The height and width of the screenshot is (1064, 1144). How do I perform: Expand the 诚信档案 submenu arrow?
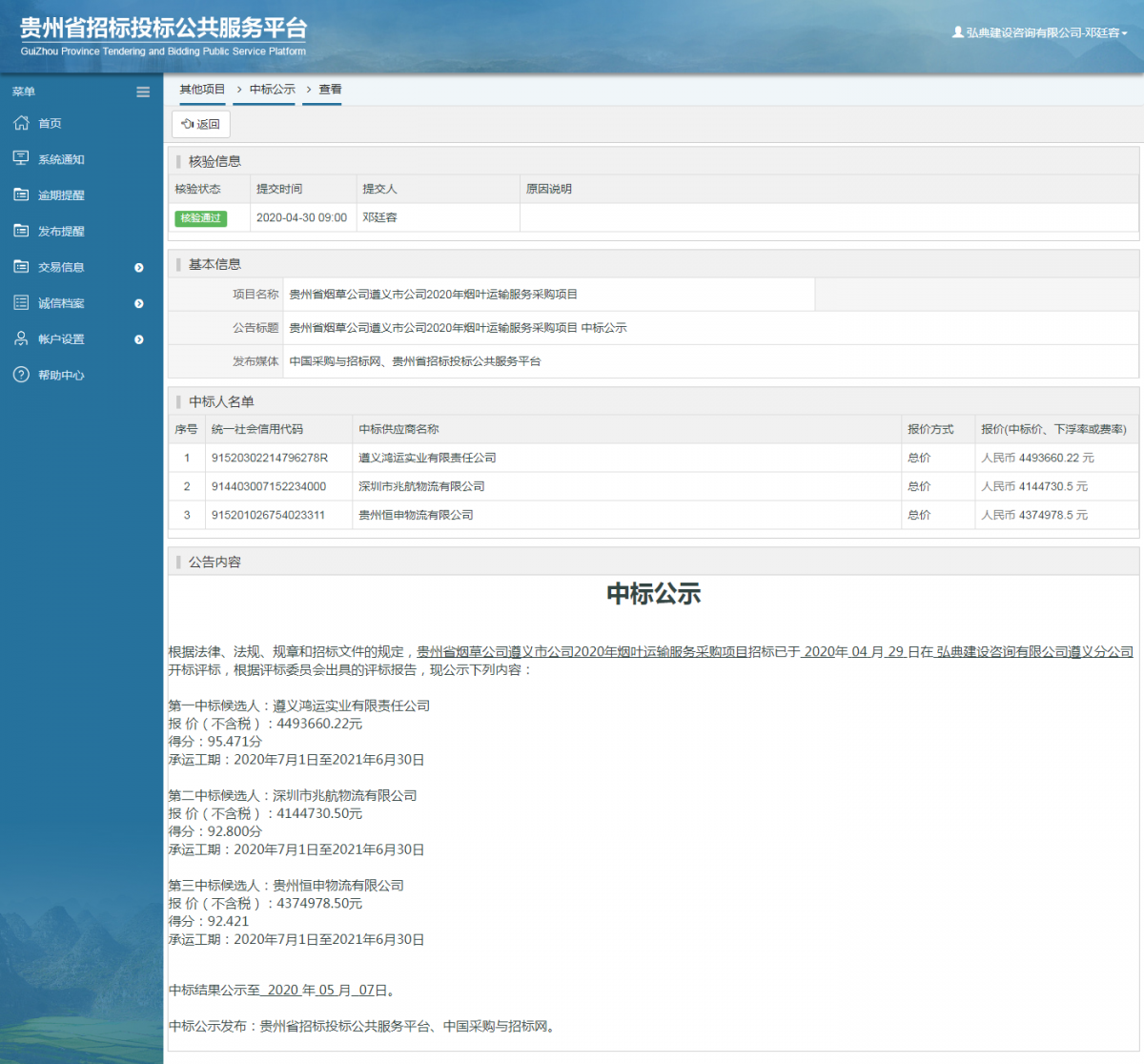tap(139, 303)
